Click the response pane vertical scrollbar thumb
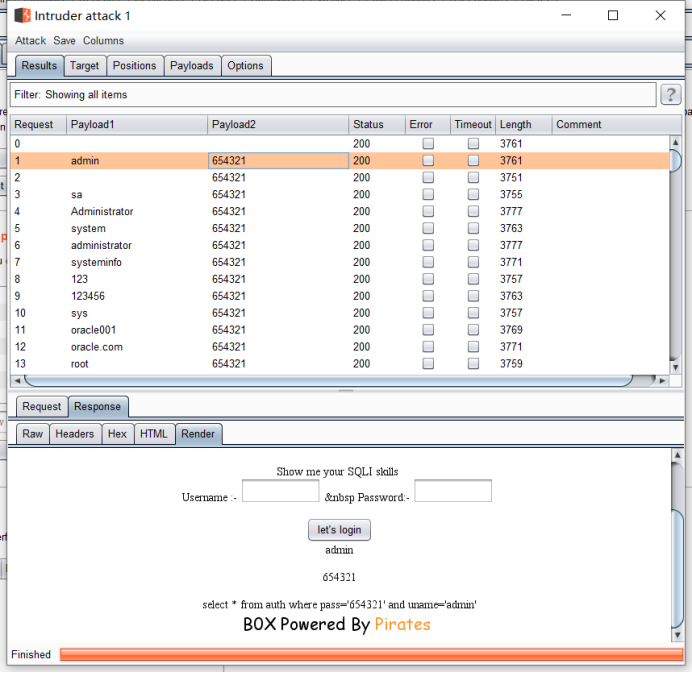Screen dimensions: 692x673 [x=677, y=568]
